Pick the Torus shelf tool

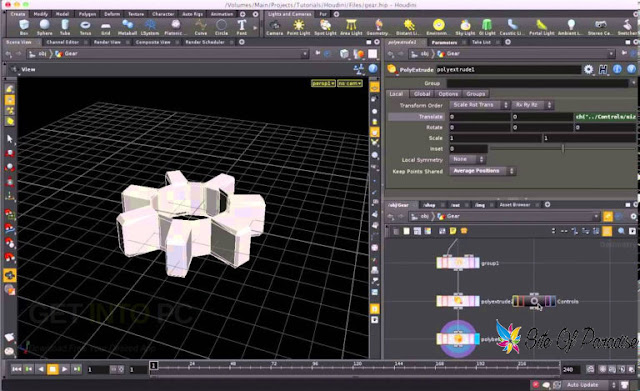click(85, 27)
